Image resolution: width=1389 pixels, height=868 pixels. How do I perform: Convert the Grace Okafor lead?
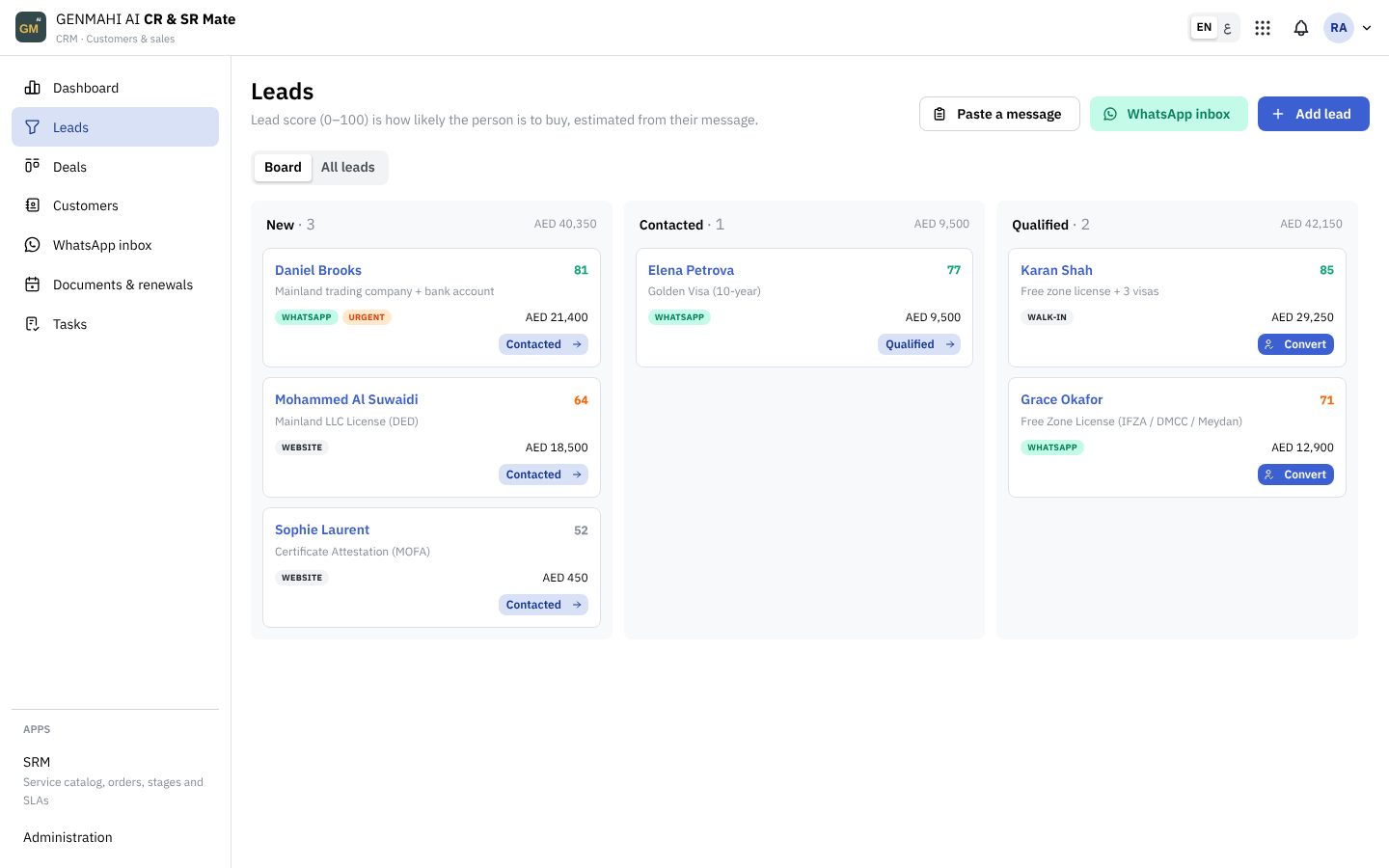(1295, 475)
